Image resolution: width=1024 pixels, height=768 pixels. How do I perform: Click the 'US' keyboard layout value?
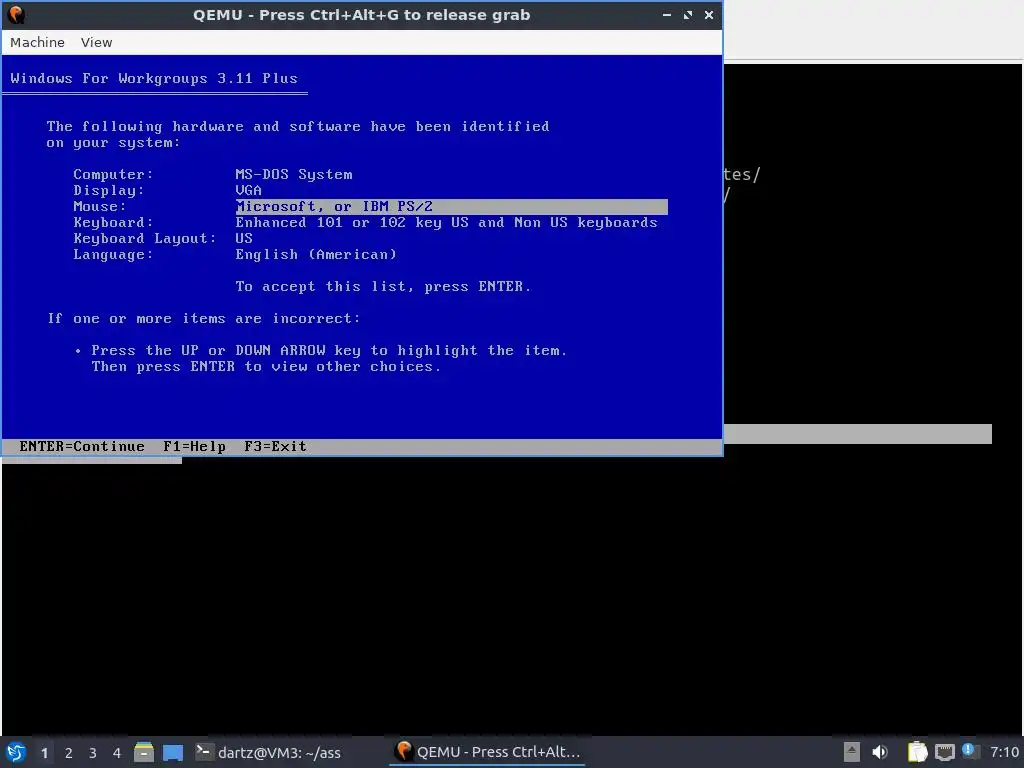(244, 238)
